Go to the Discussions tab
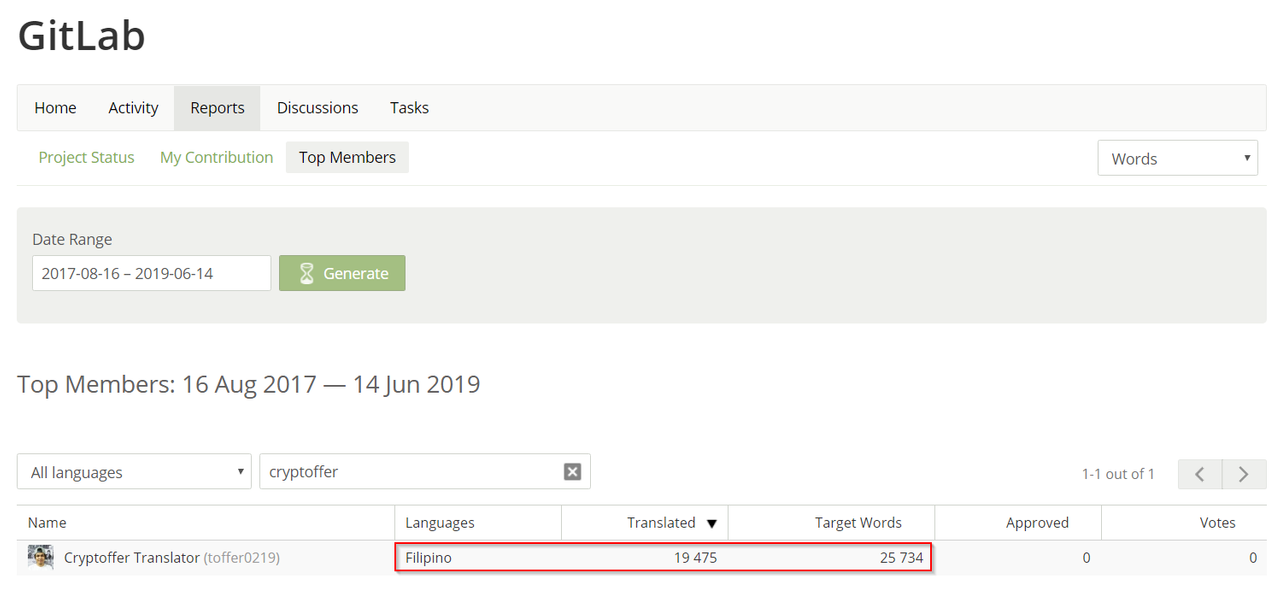The width and height of the screenshot is (1280, 596). tap(317, 108)
